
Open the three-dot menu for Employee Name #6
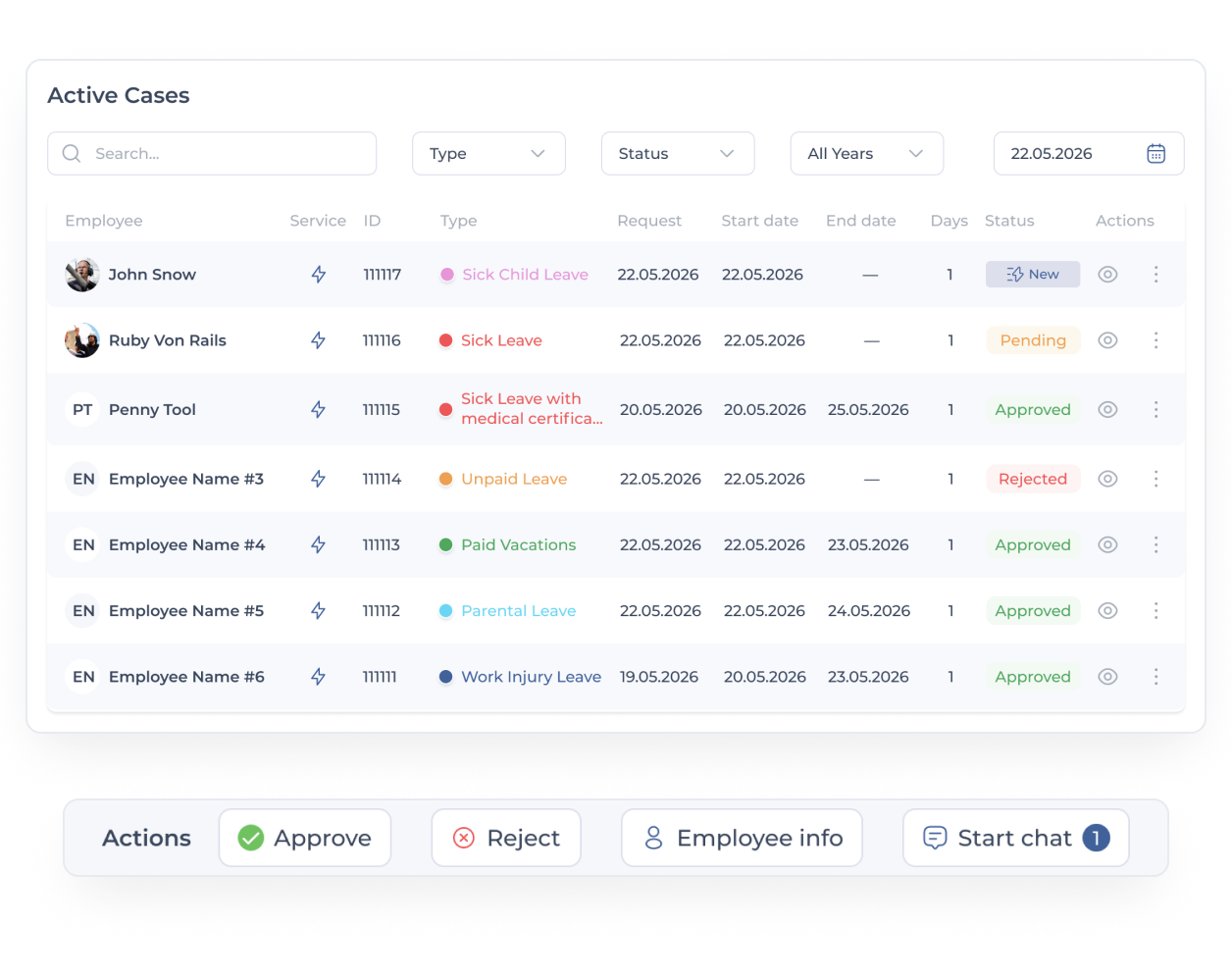point(1155,677)
